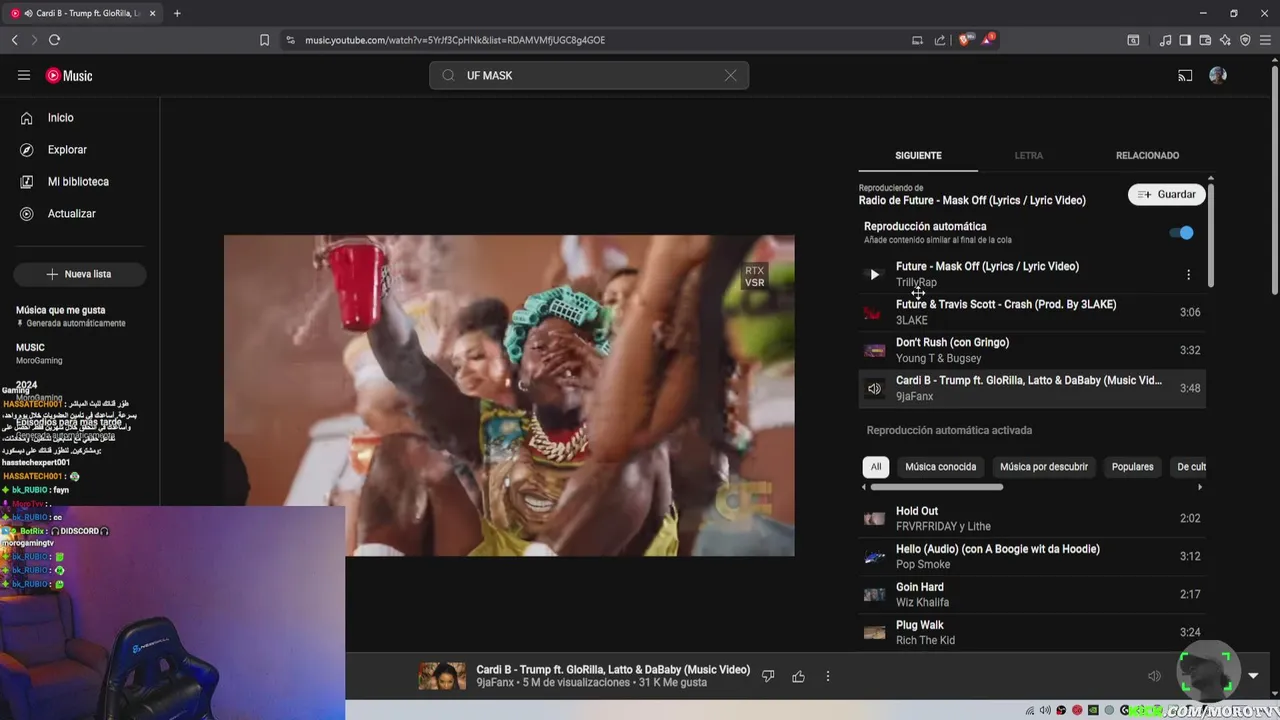Cast to a device with the cast icon

point(1185,75)
